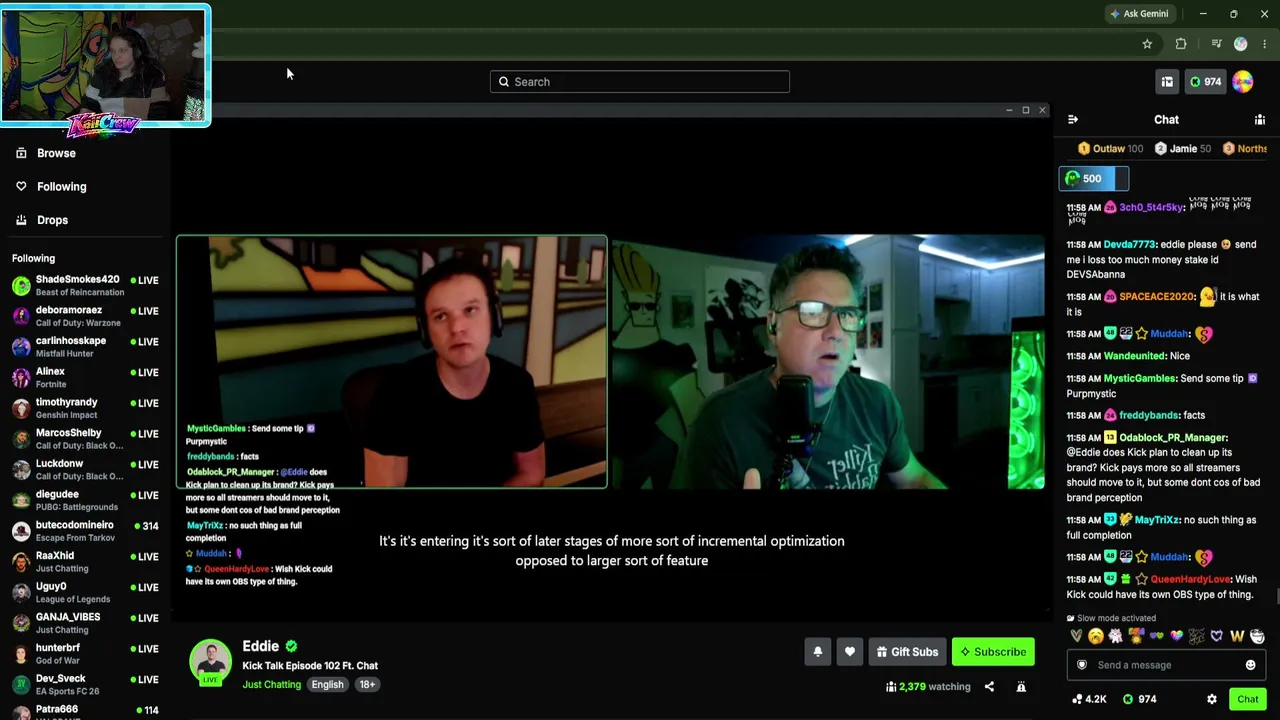Open the account avatar menu in Kick header
1280x720 pixels.
(x=1242, y=82)
